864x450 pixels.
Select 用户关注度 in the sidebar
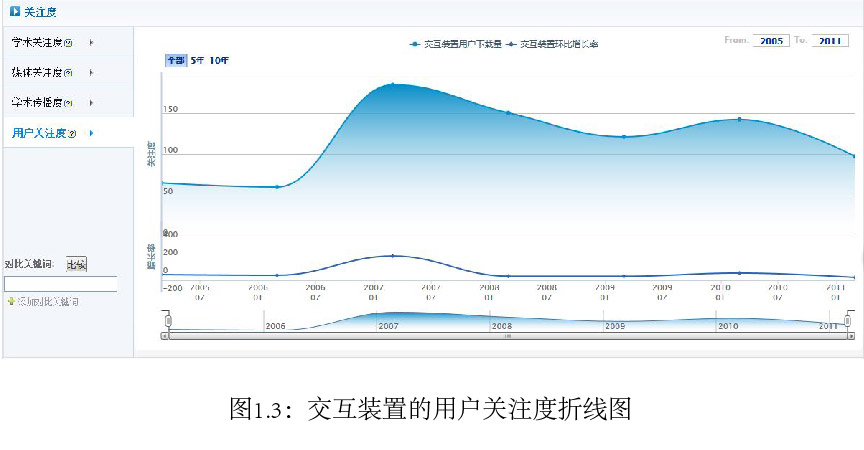39,133
